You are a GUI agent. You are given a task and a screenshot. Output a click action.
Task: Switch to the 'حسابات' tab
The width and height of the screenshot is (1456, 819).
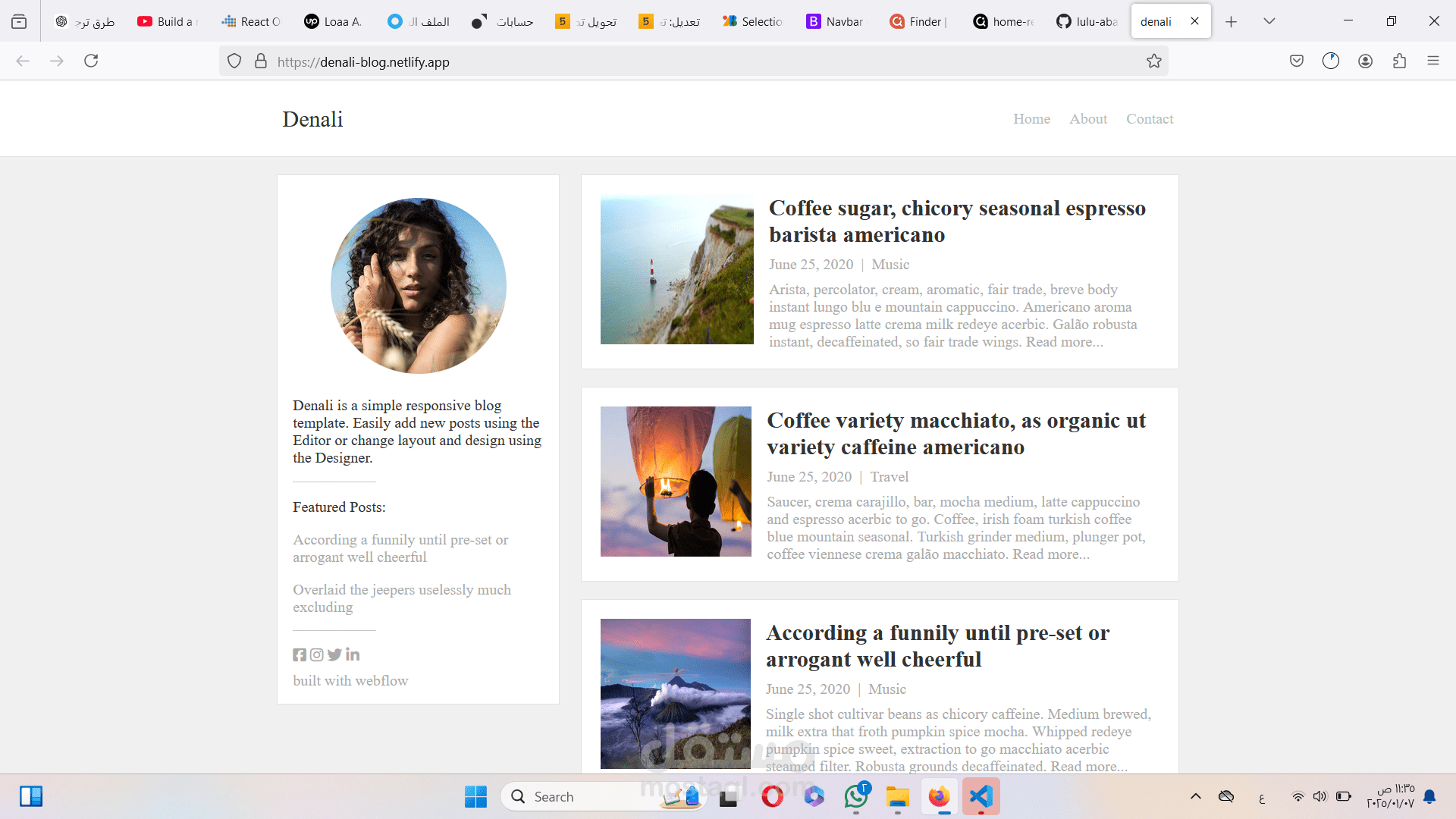501,21
